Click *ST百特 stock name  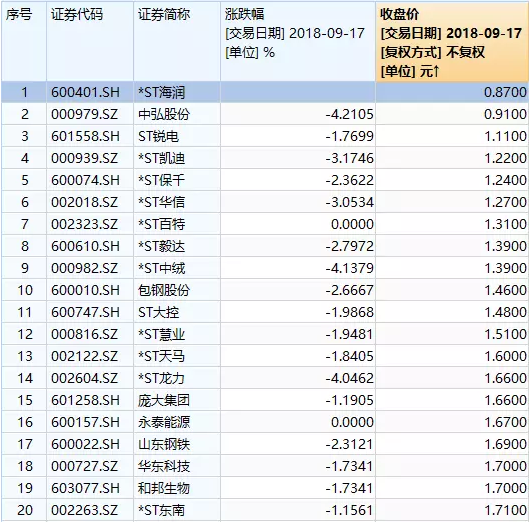pyautogui.click(x=162, y=224)
